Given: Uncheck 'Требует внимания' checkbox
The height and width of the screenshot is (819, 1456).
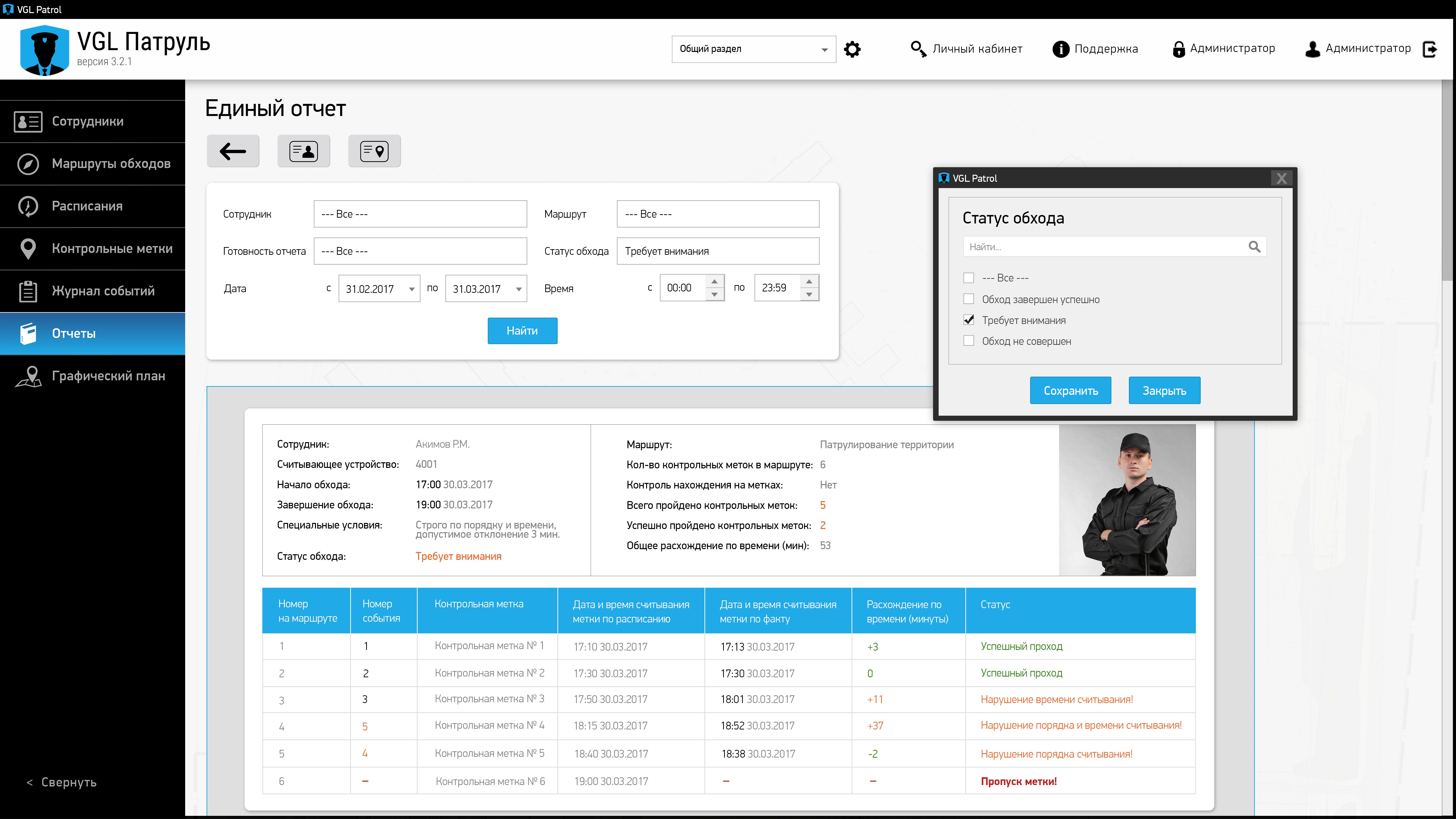Looking at the screenshot, I should pyautogui.click(x=969, y=320).
